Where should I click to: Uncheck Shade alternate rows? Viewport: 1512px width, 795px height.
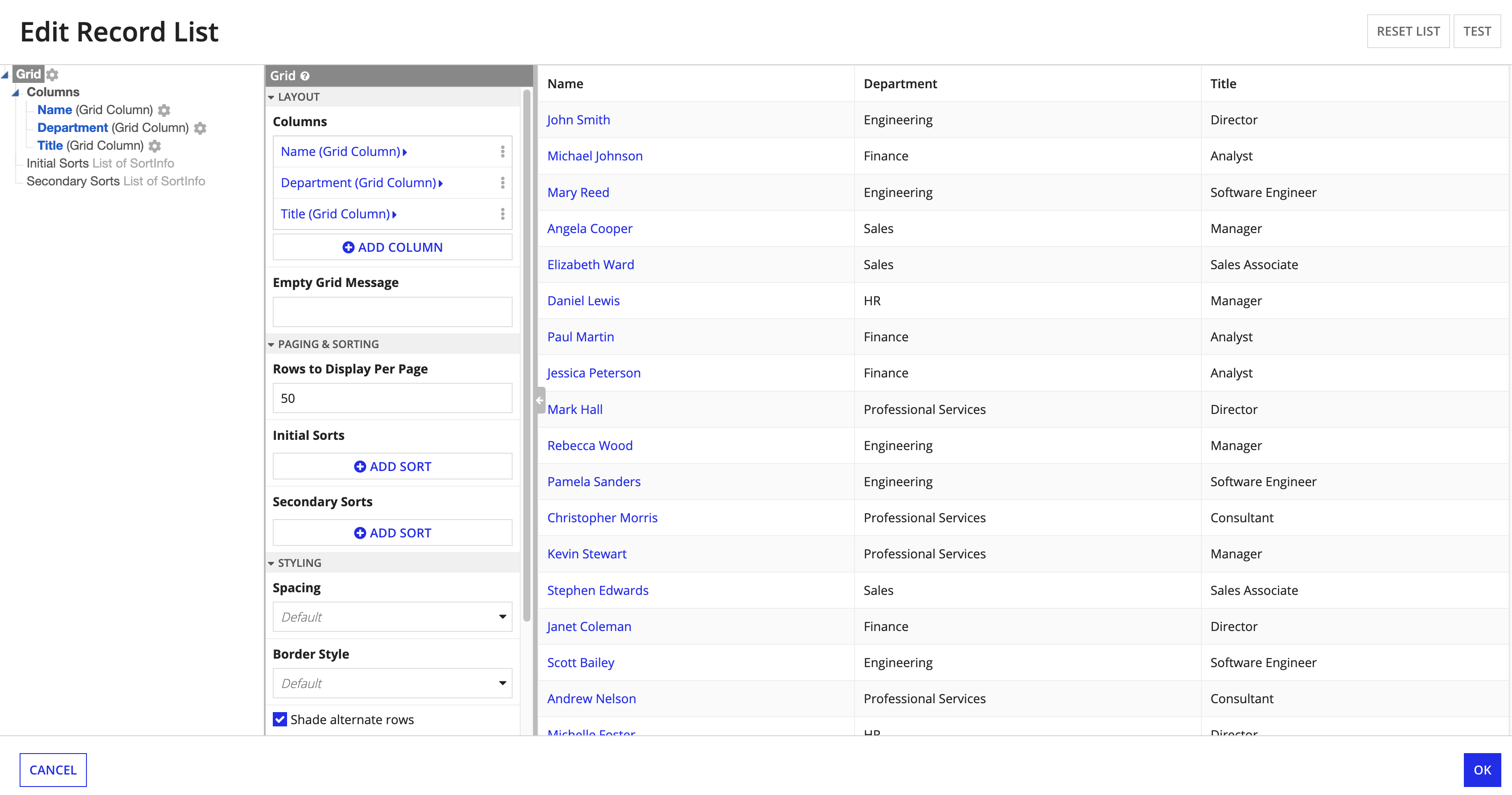[x=280, y=719]
